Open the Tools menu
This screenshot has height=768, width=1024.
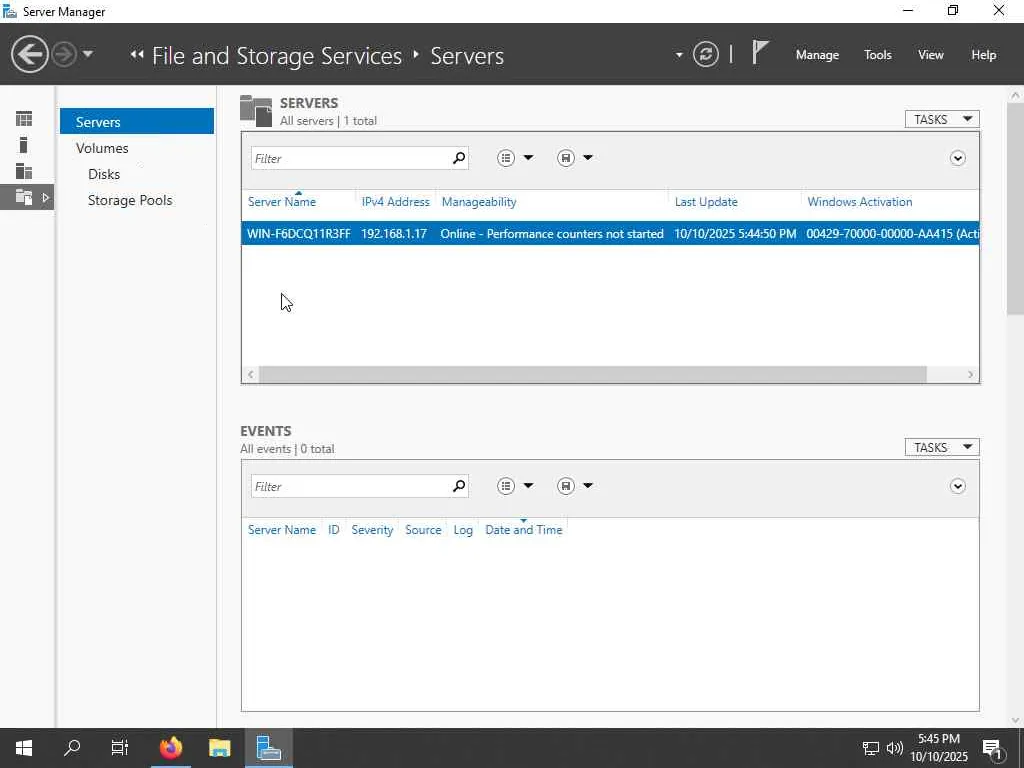[877, 55]
